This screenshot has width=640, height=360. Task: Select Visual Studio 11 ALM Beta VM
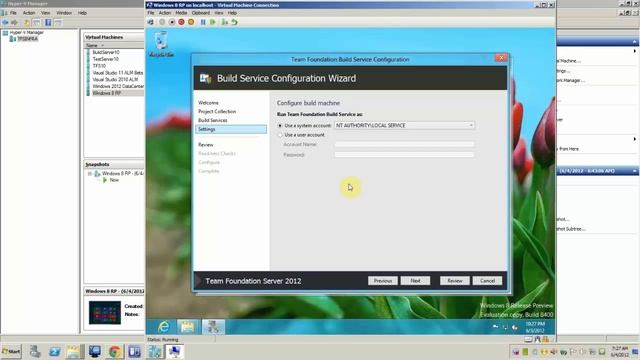(x=118, y=73)
